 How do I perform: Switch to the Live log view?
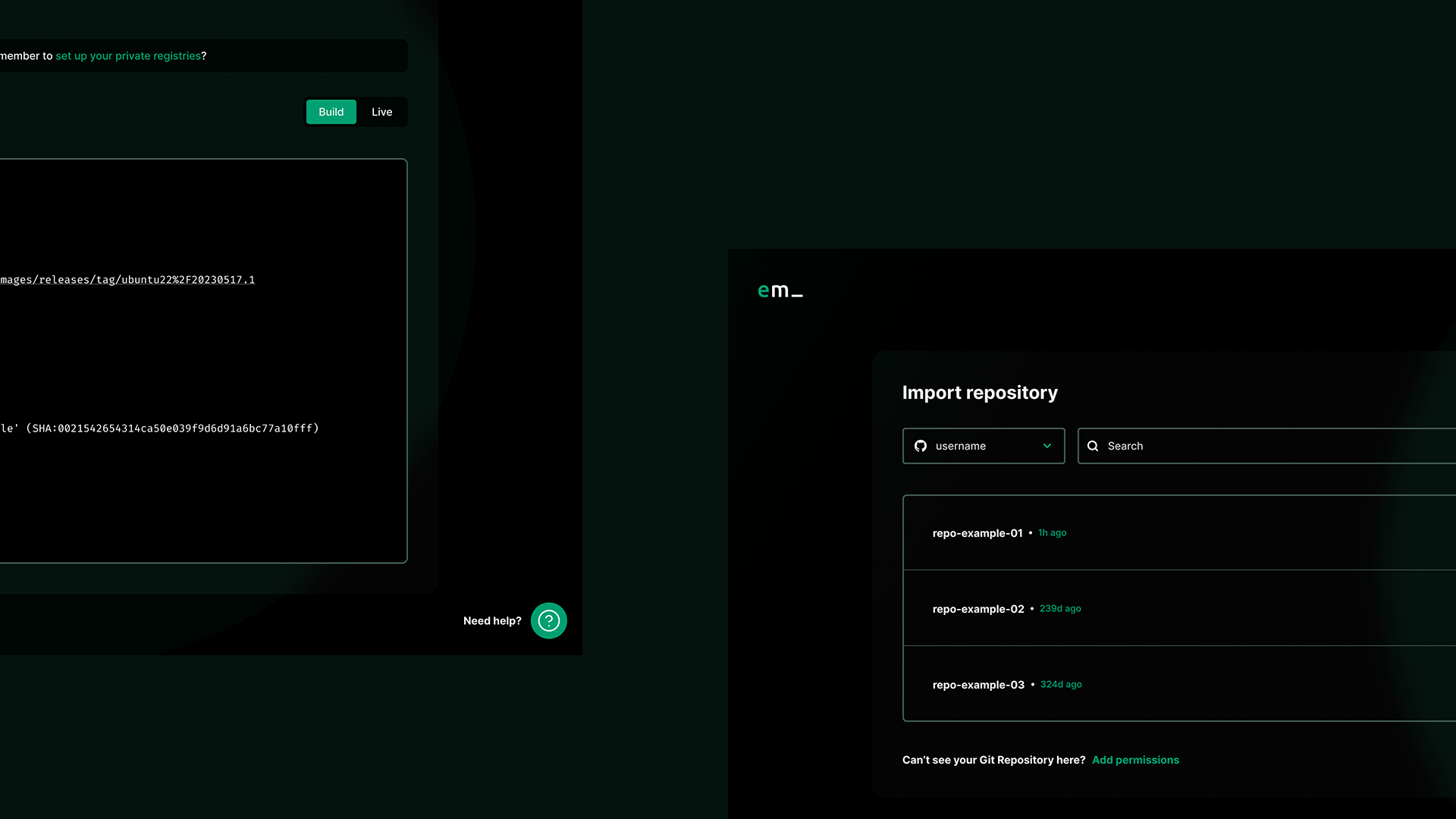coord(381,111)
